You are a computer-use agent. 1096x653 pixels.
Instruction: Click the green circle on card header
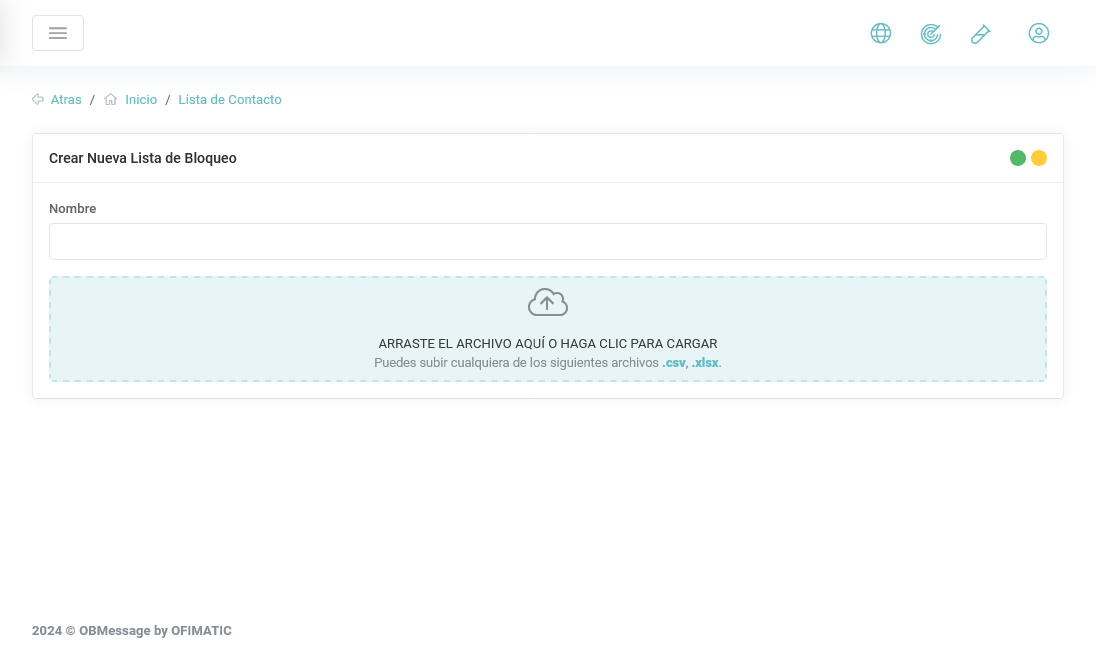tap(1018, 158)
